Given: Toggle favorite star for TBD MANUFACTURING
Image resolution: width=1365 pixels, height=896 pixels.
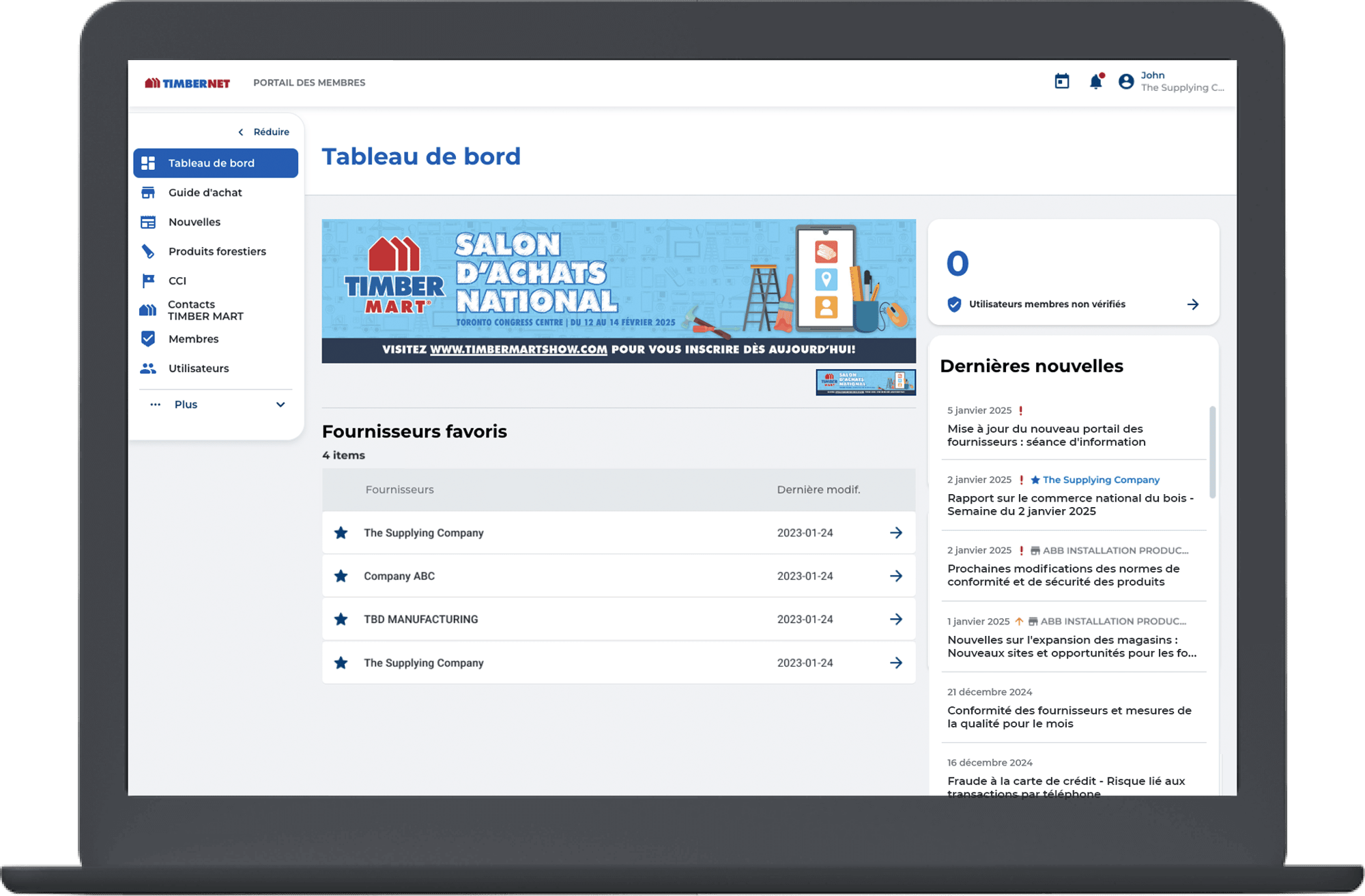Looking at the screenshot, I should tap(341, 620).
